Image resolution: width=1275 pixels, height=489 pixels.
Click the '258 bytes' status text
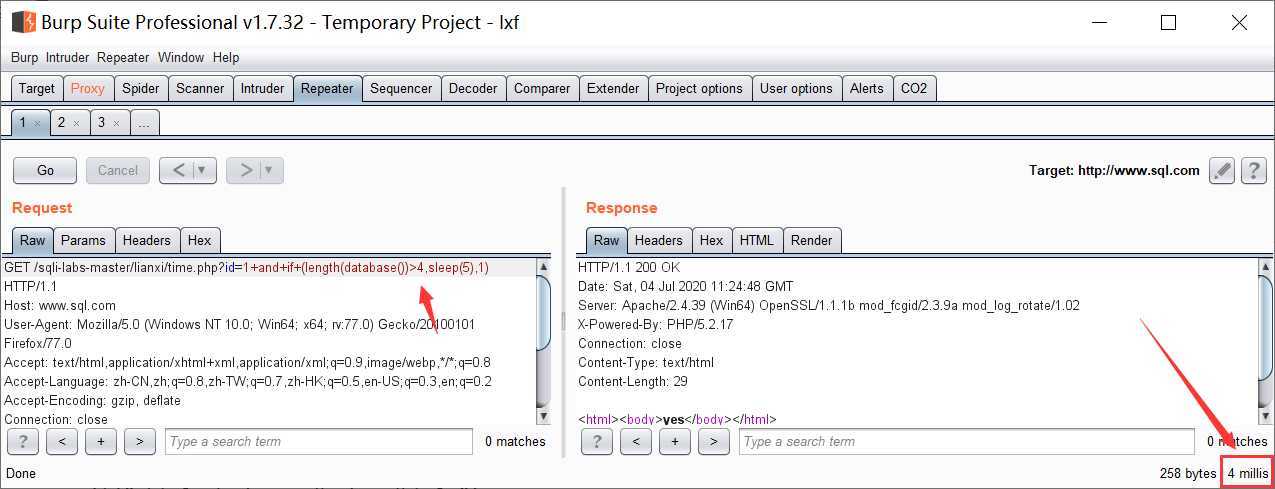1188,473
